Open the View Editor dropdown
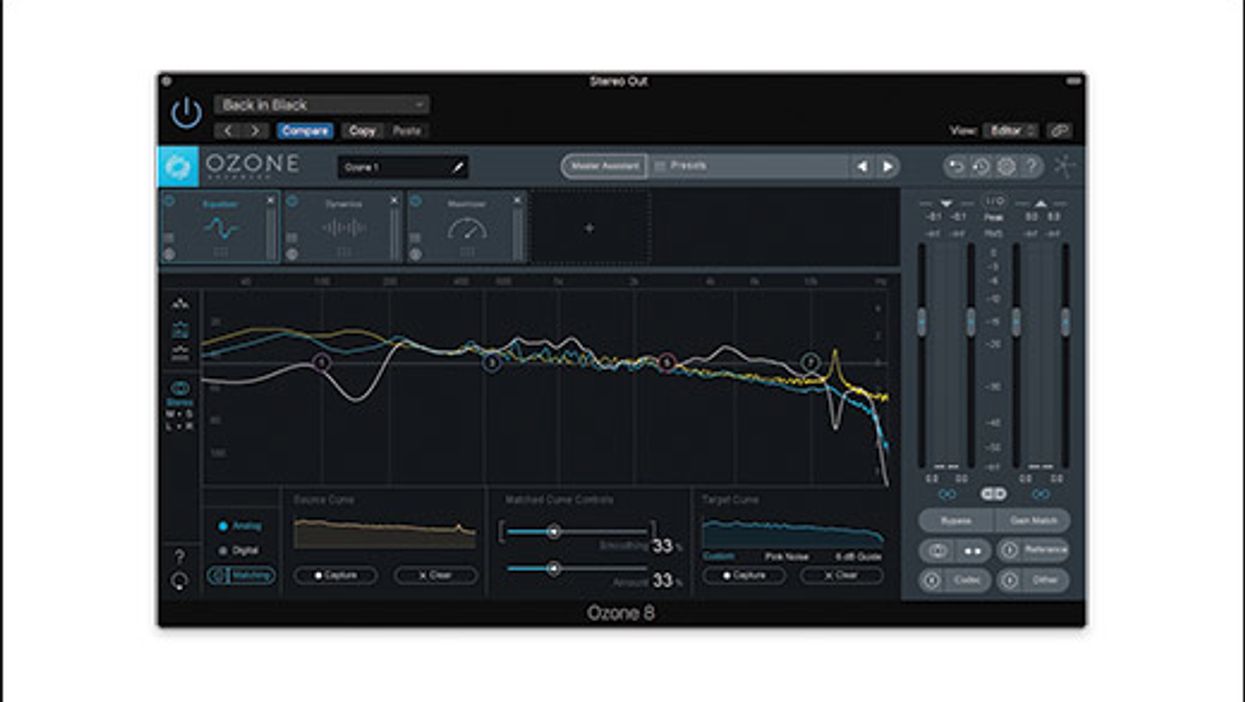This screenshot has height=702, width=1245. pyautogui.click(x=1010, y=131)
